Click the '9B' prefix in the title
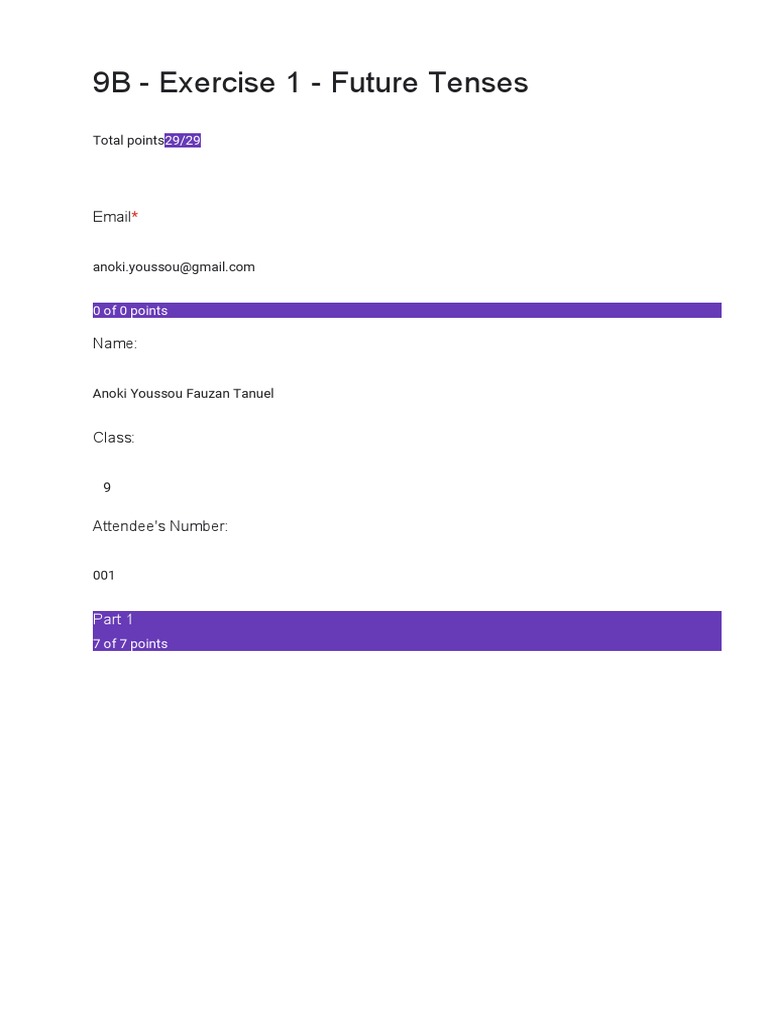The width and height of the screenshot is (768, 1024). pyautogui.click(x=112, y=83)
